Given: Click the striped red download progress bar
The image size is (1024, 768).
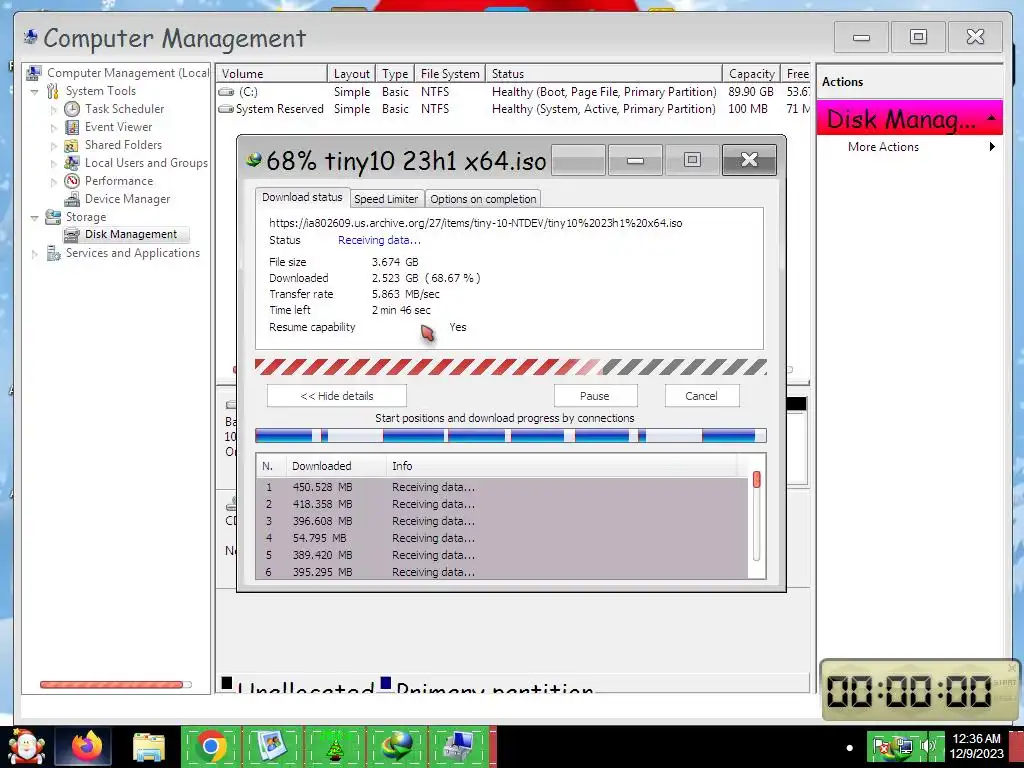Looking at the screenshot, I should coord(510,367).
